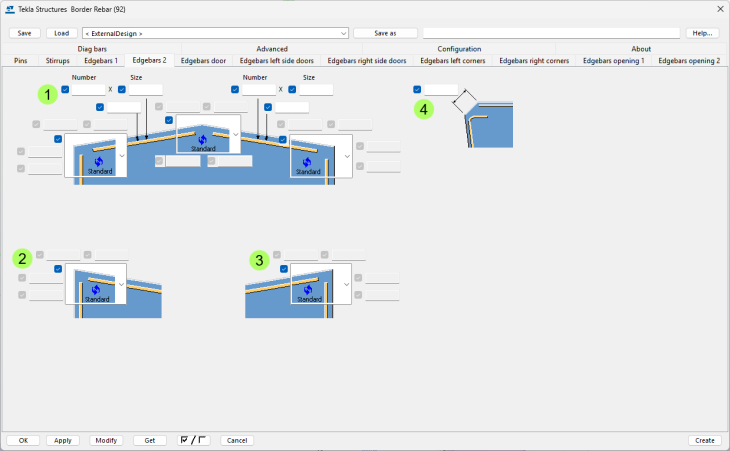Toggle the checkbox beside section 4 field
This screenshot has width=730, height=451.
[x=417, y=89]
